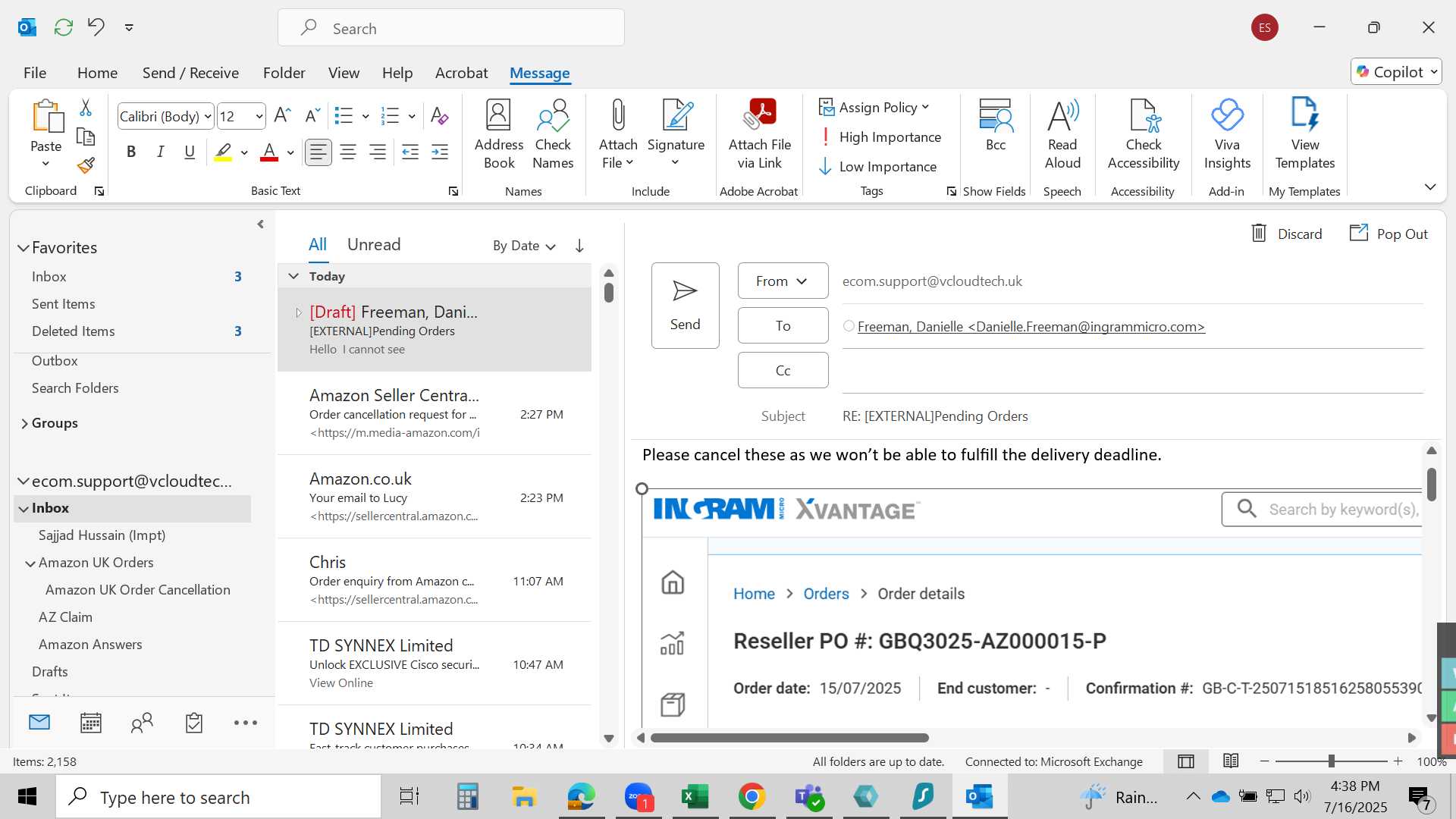This screenshot has width=1456, height=819.
Task: Open the File menu
Action: tap(35, 73)
